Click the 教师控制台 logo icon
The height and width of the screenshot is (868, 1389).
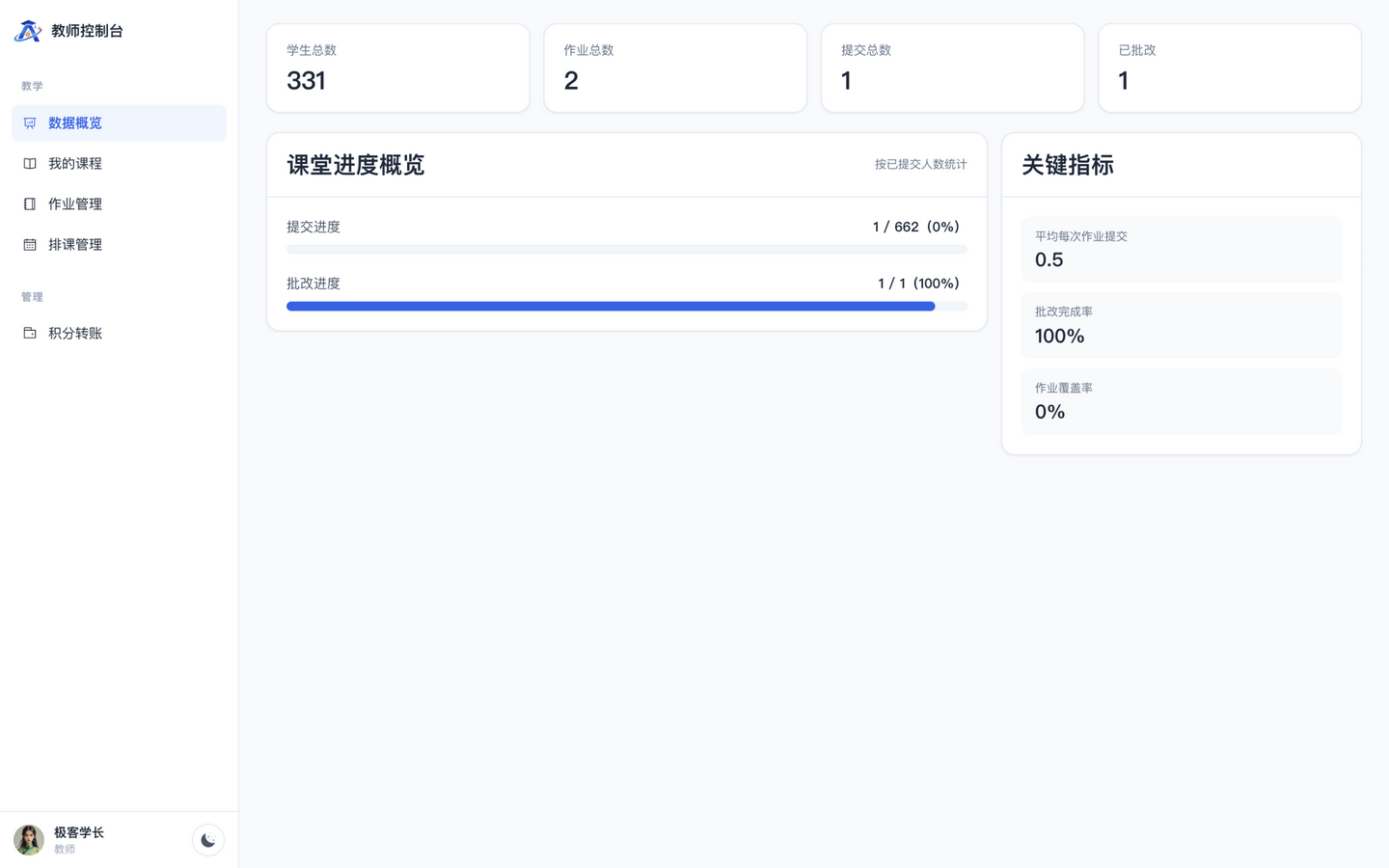[x=28, y=31]
